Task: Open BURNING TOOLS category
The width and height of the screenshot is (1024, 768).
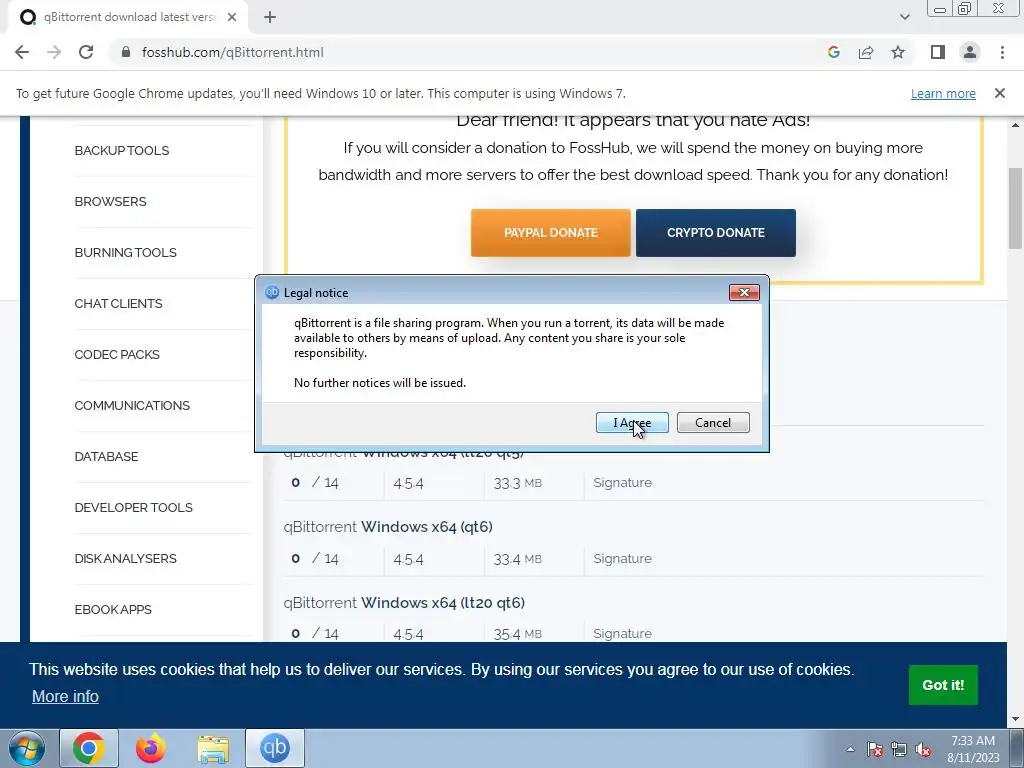Action: pyautogui.click(x=125, y=252)
